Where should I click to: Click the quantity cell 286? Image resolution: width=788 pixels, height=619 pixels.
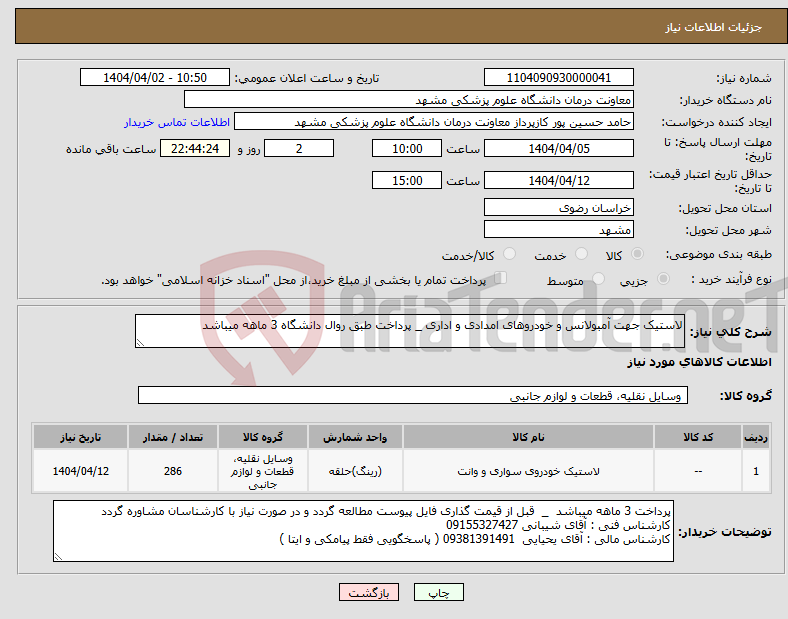pyautogui.click(x=172, y=471)
